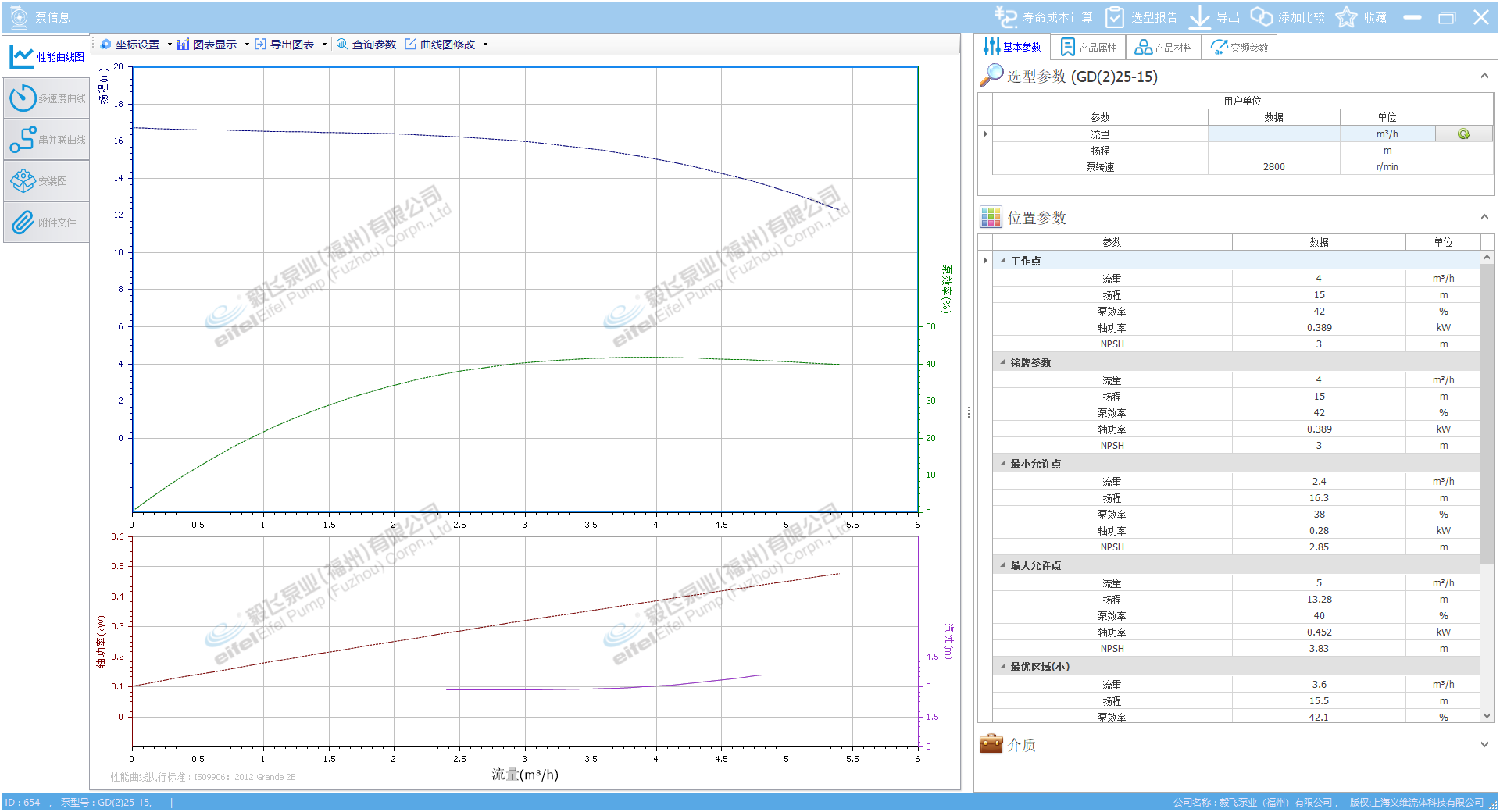
Task: Collapse the 工作点 group
Action: (1002, 261)
